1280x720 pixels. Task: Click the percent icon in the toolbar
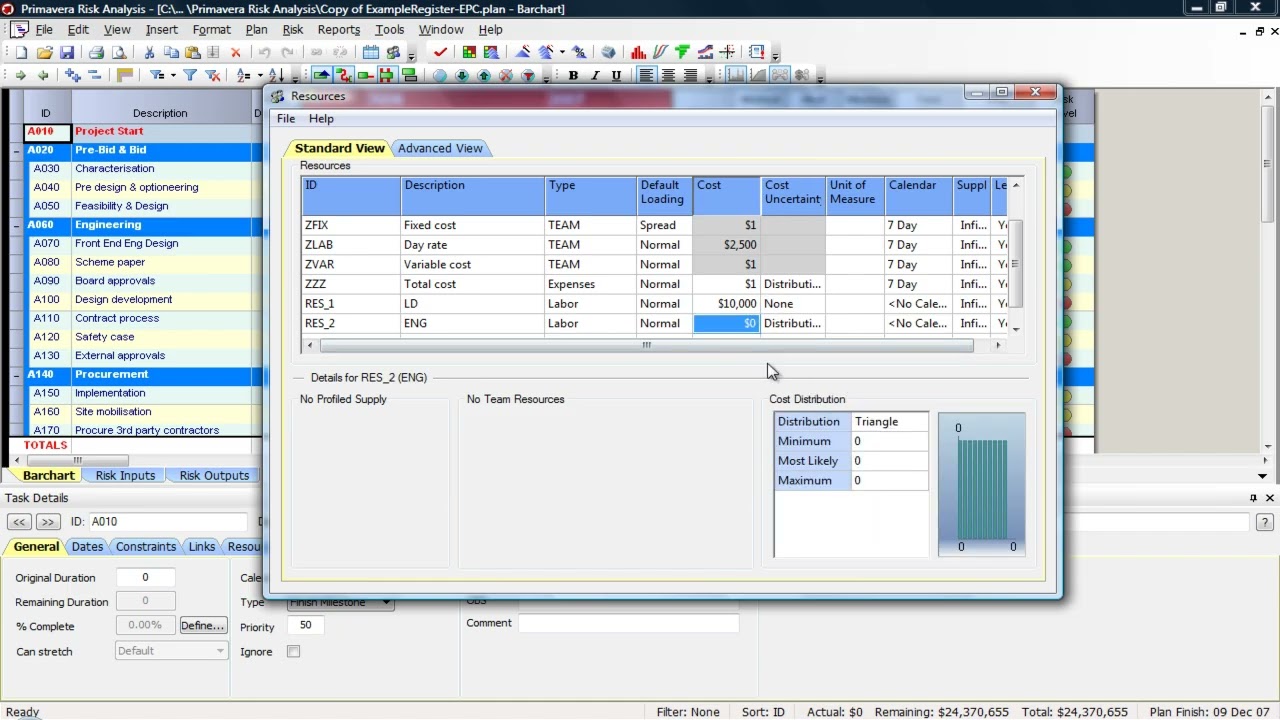pos(580,52)
